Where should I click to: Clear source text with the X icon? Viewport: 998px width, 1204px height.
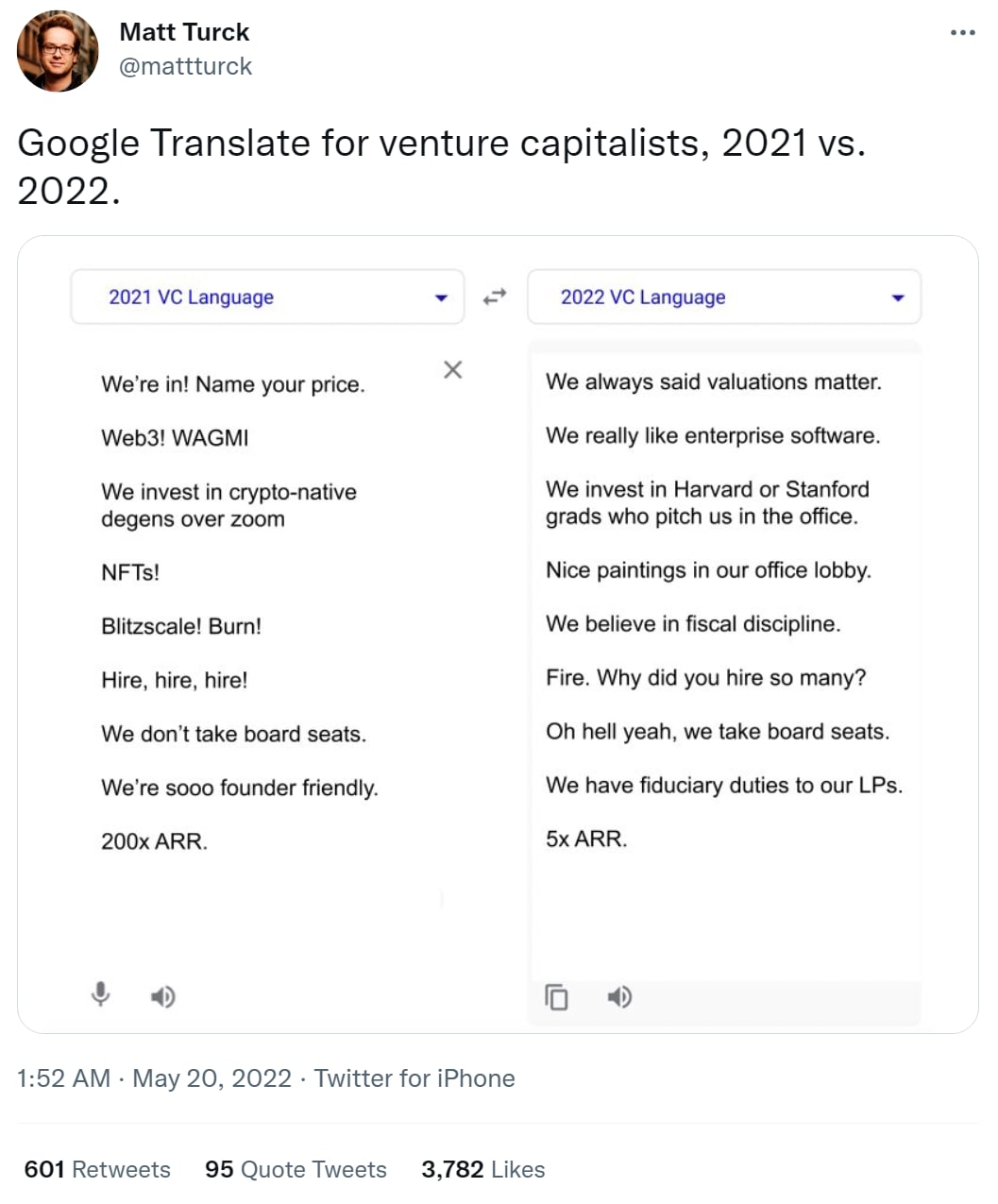(x=453, y=370)
